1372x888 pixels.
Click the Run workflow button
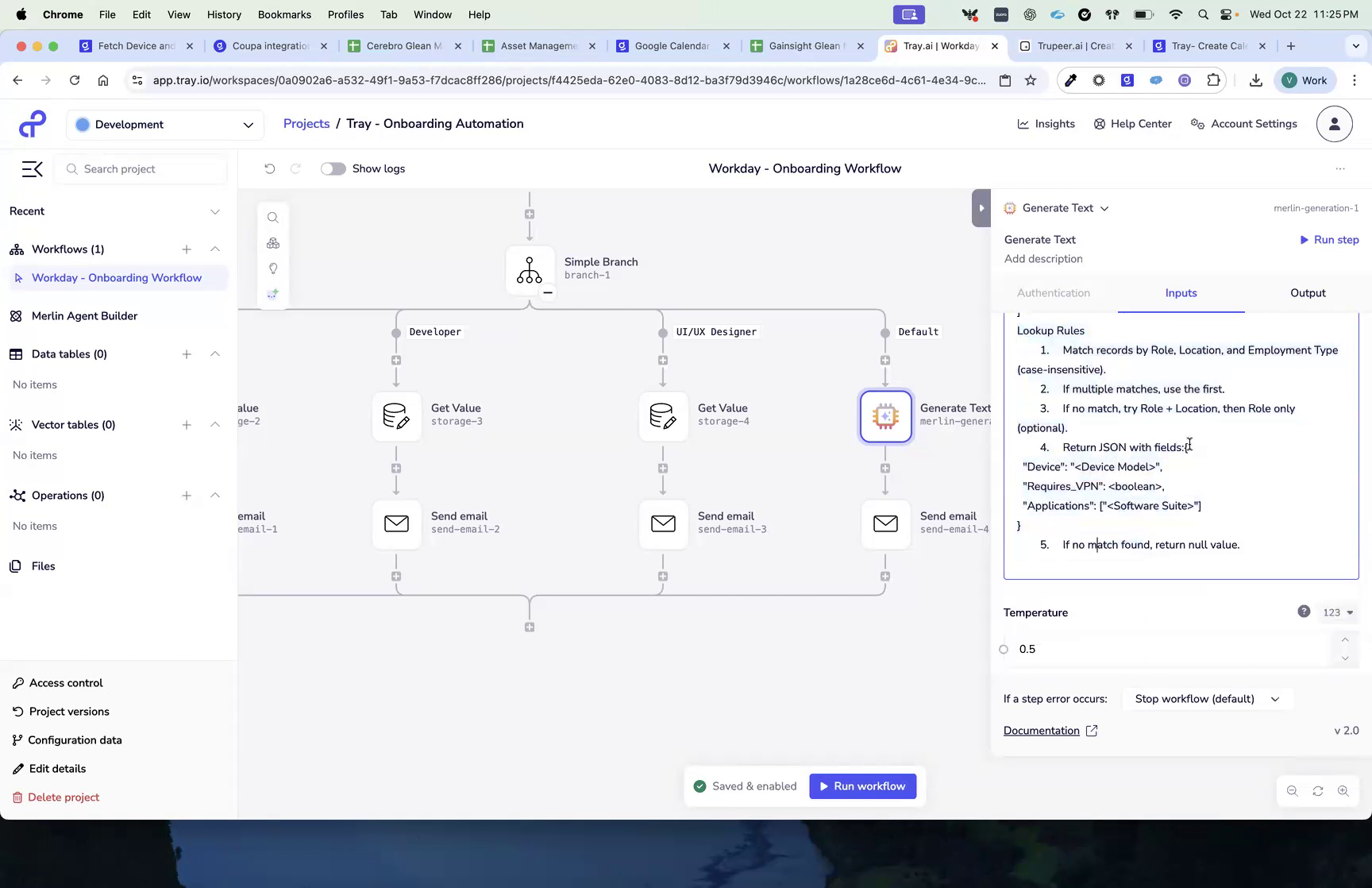863,786
